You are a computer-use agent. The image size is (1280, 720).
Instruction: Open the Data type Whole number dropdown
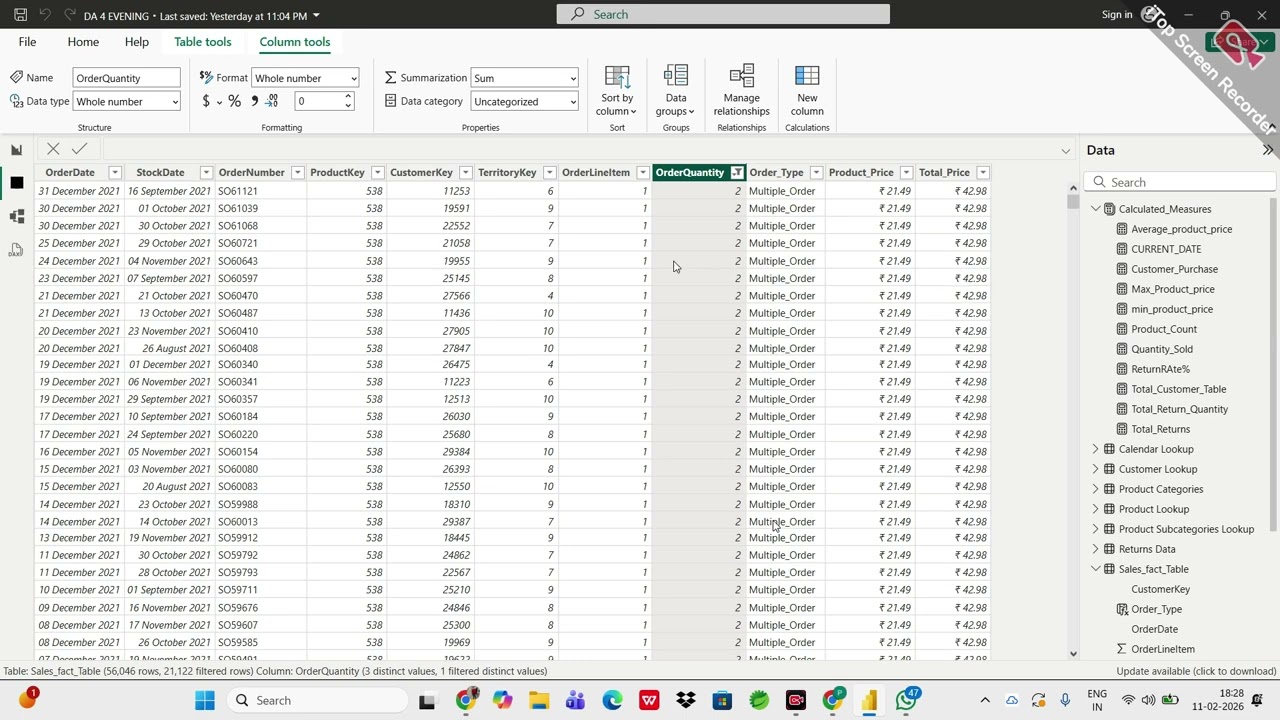click(x=127, y=102)
